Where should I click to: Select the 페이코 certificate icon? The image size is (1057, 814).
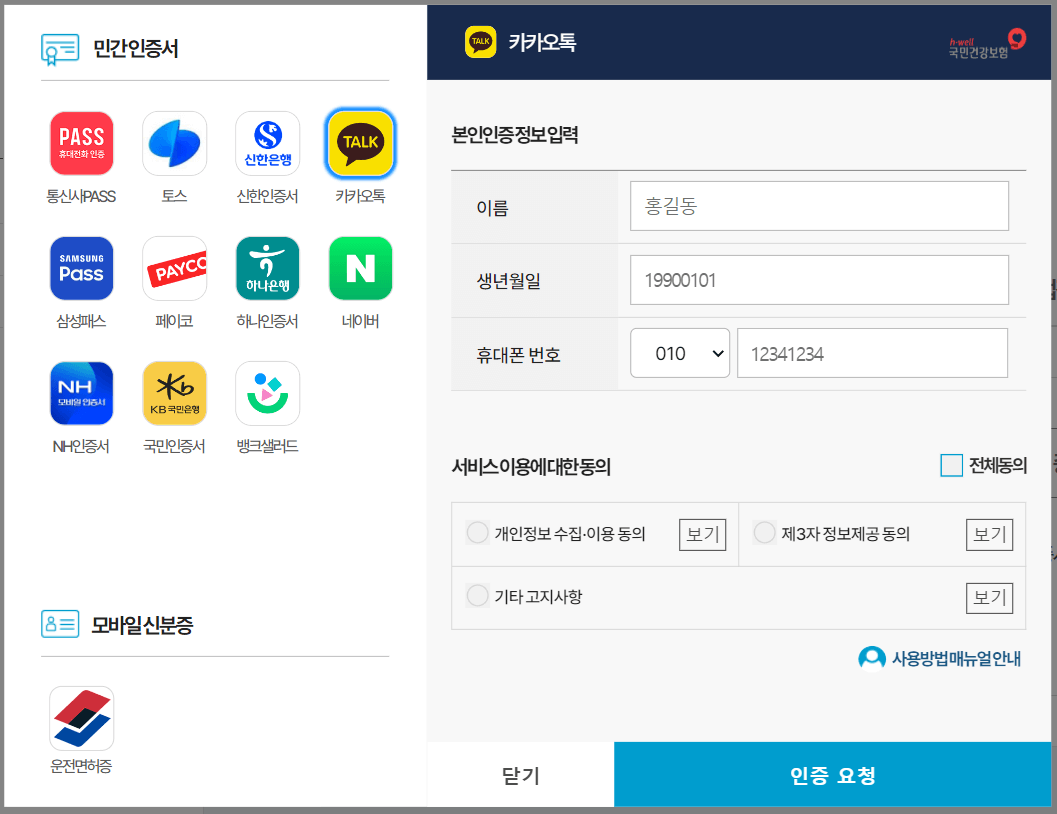point(174,268)
